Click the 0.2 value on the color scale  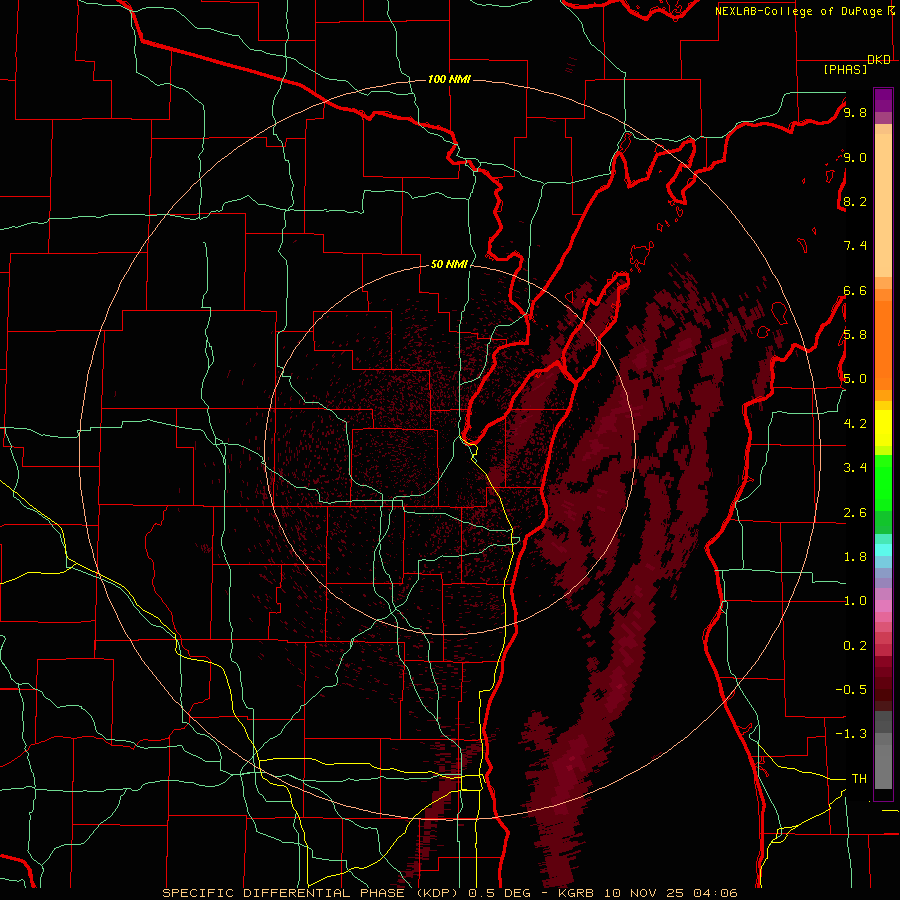tap(855, 646)
